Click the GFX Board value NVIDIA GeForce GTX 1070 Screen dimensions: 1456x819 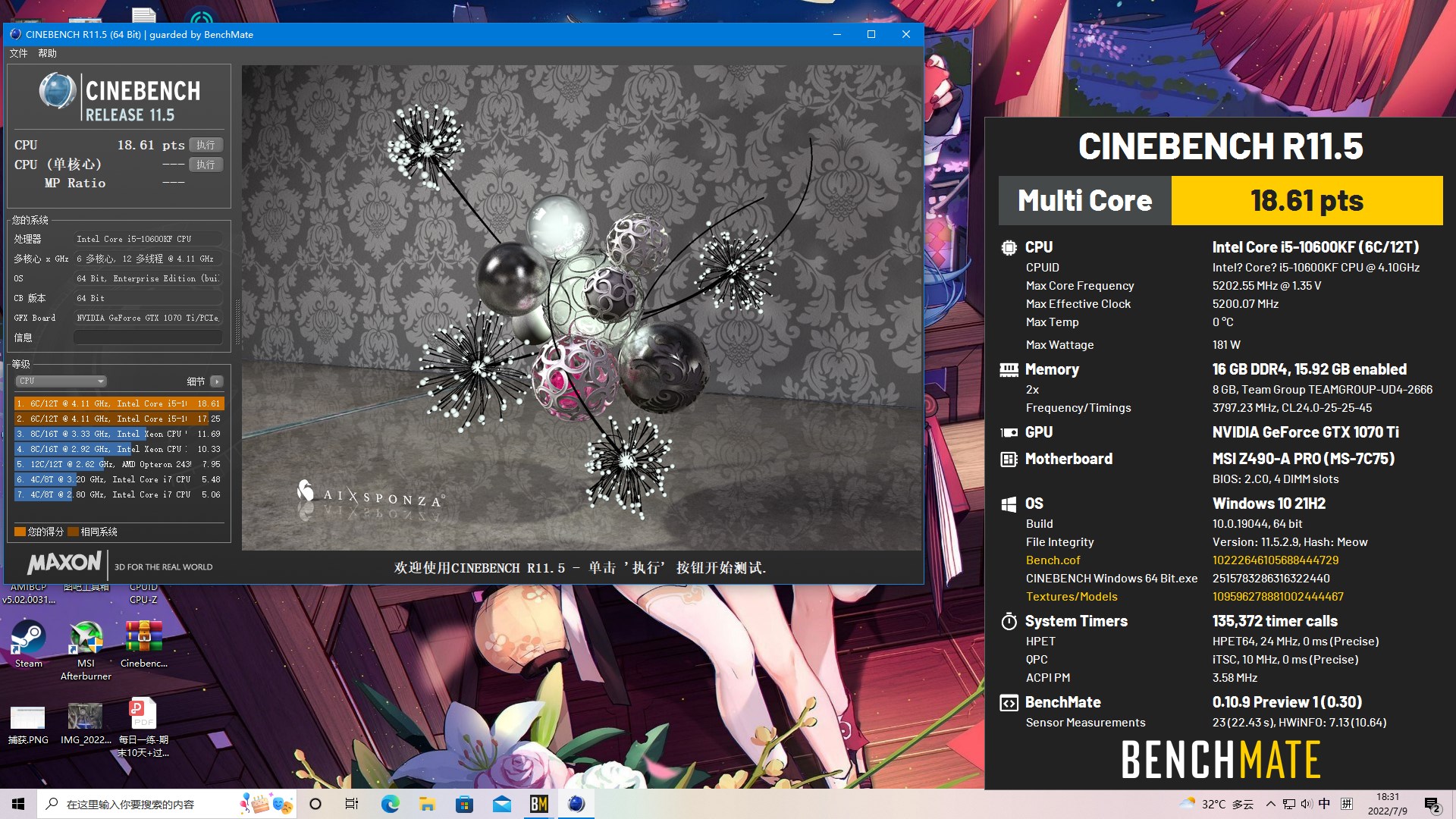[x=148, y=318]
